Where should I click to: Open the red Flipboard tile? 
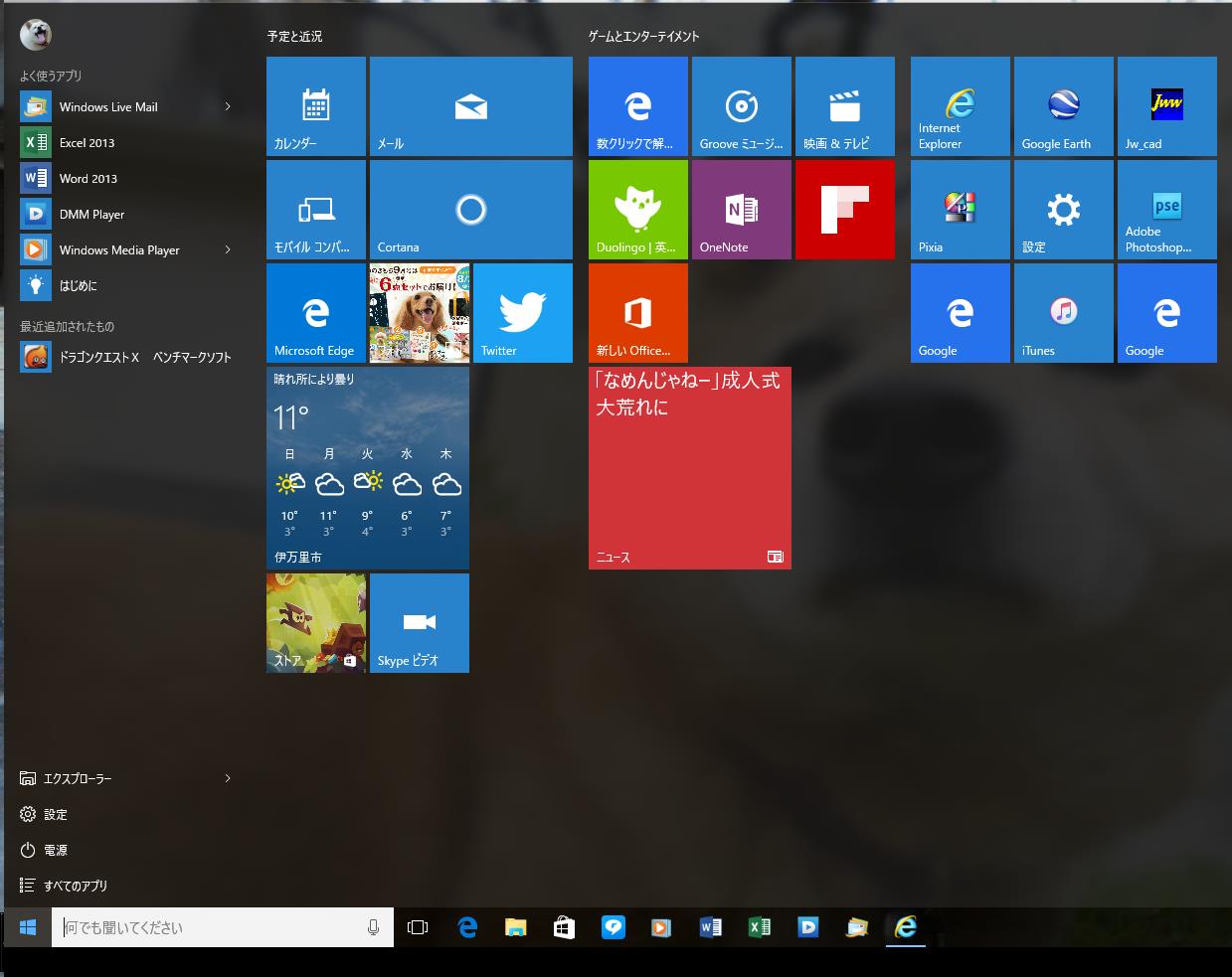[x=845, y=210]
